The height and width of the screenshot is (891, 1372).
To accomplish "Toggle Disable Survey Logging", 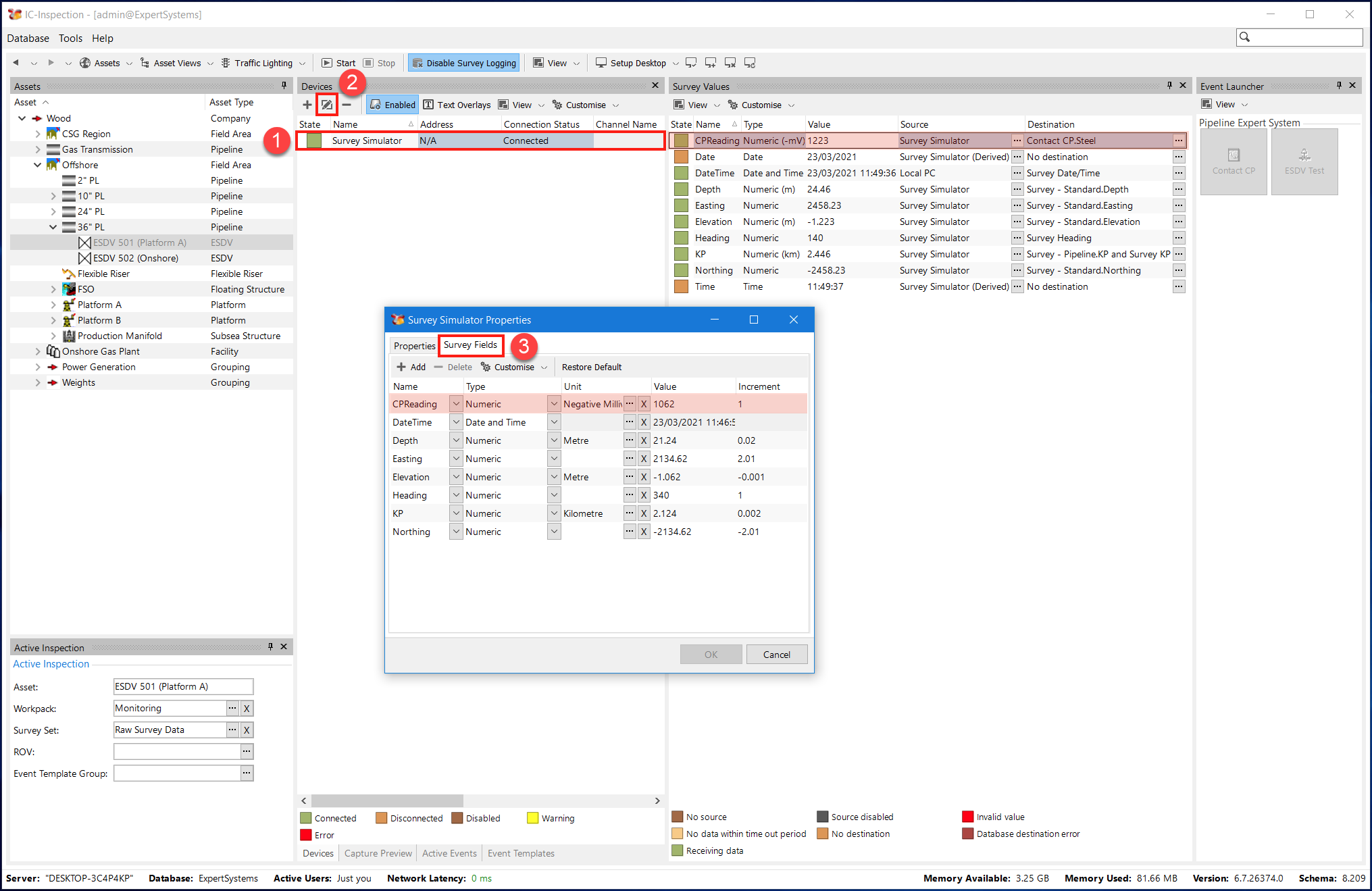I will [463, 63].
